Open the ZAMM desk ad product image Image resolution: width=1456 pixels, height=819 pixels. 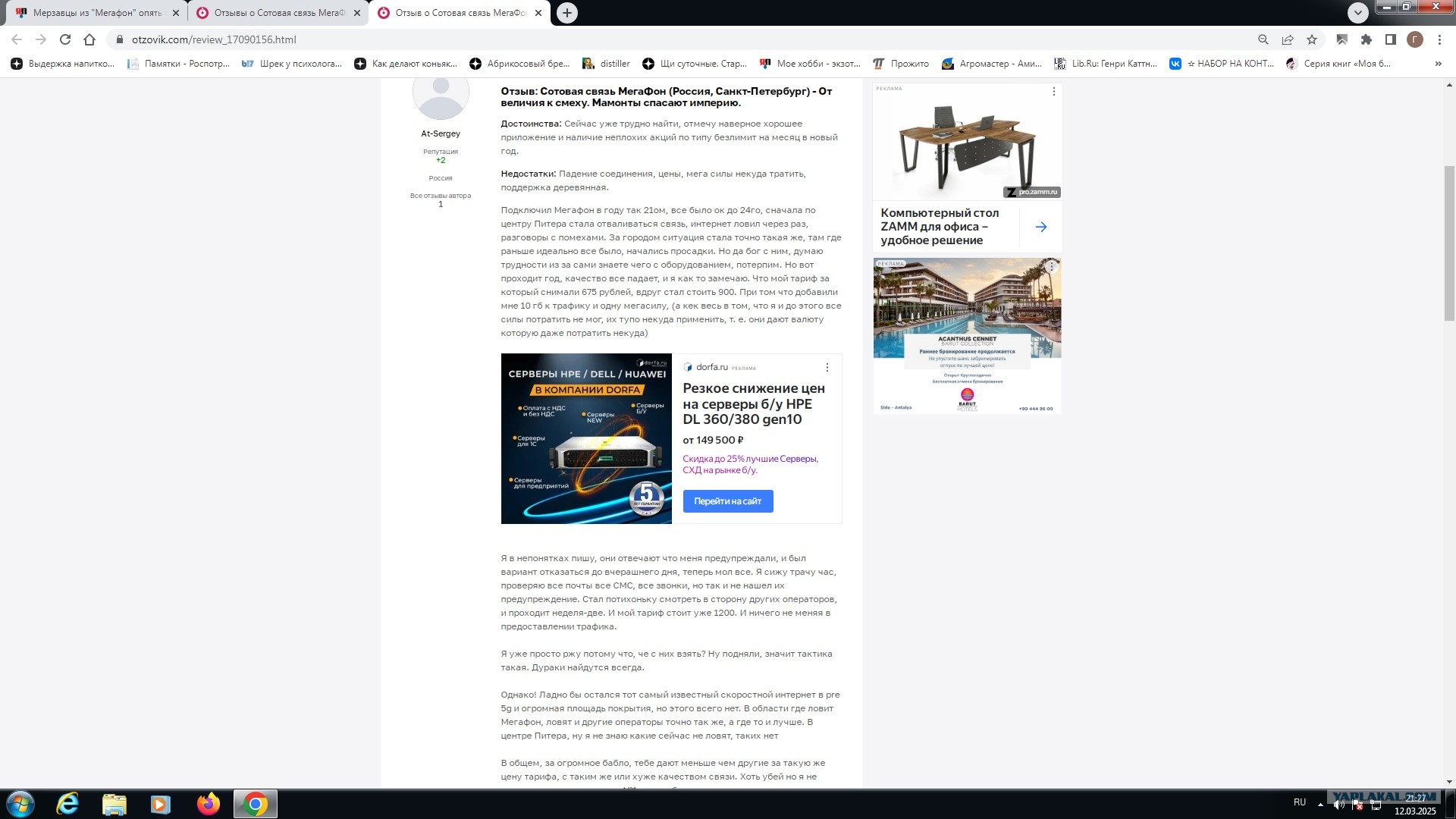point(967,143)
